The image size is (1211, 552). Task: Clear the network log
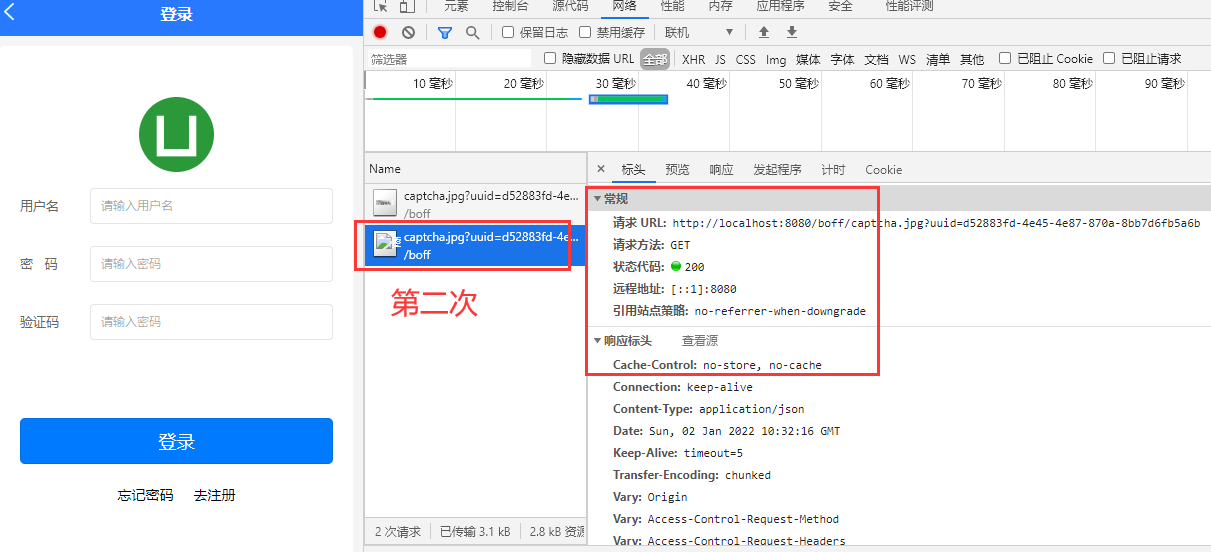click(408, 32)
